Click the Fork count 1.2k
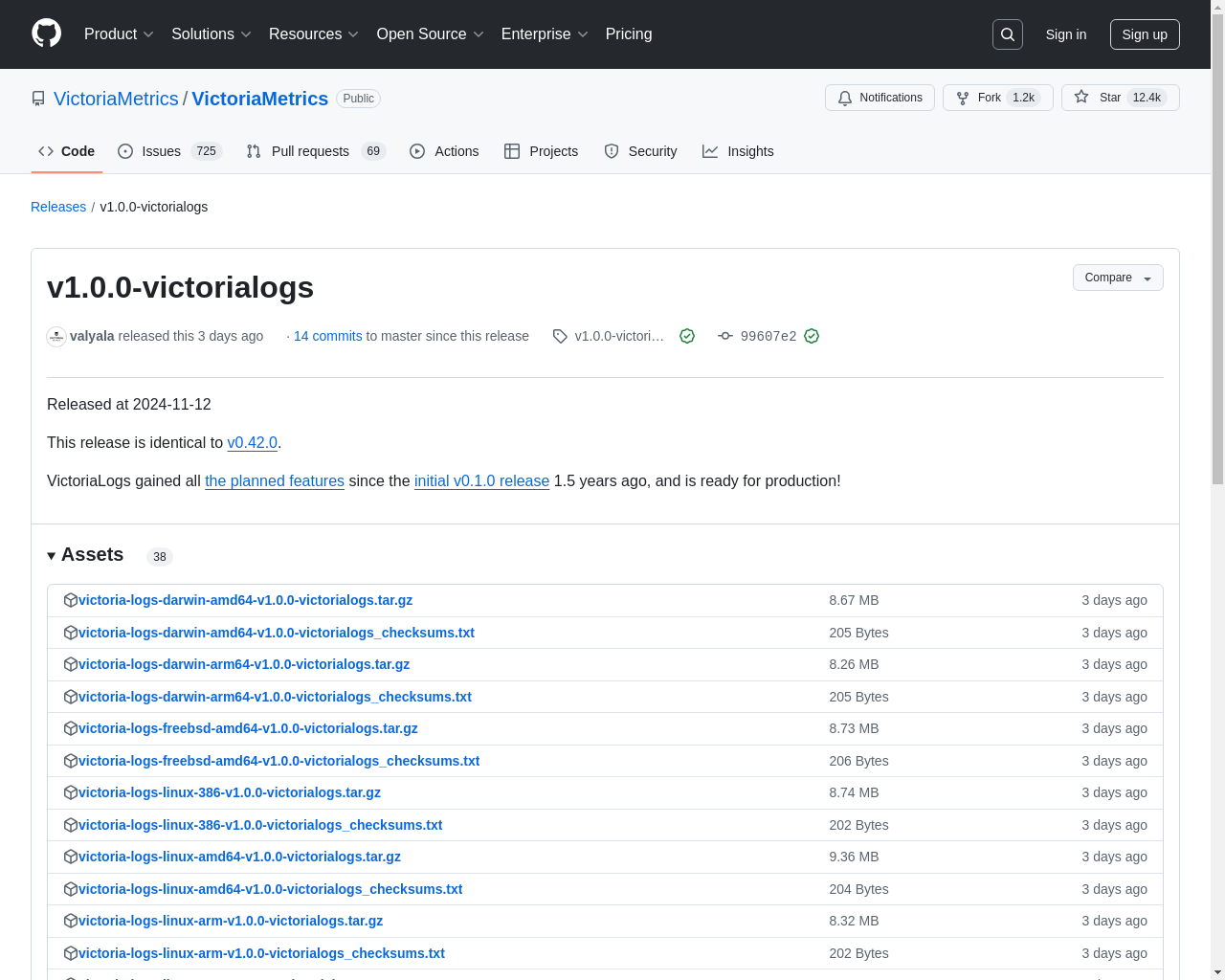1225x980 pixels. pos(1024,98)
